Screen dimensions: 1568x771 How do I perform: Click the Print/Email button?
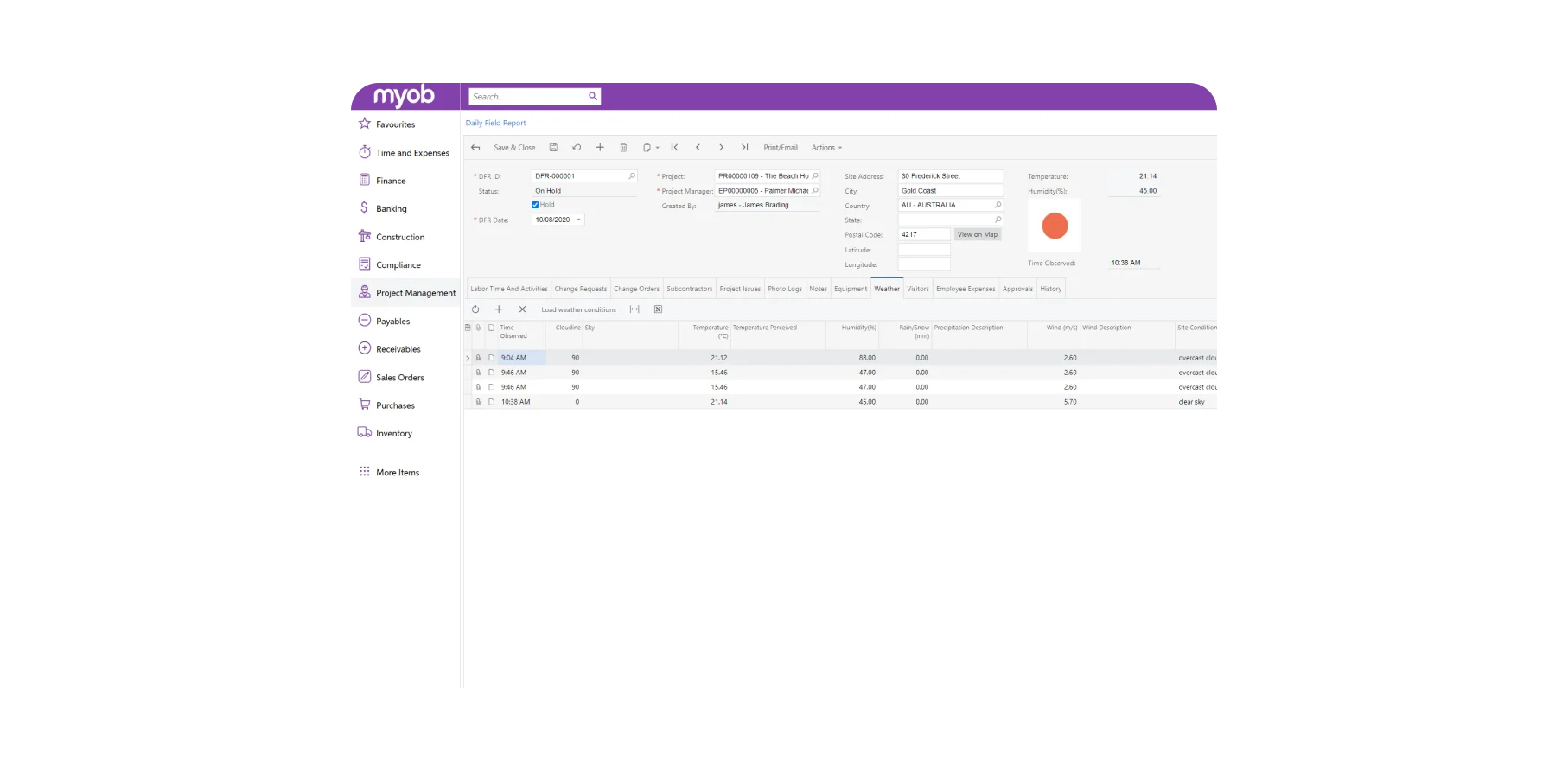[x=781, y=148]
